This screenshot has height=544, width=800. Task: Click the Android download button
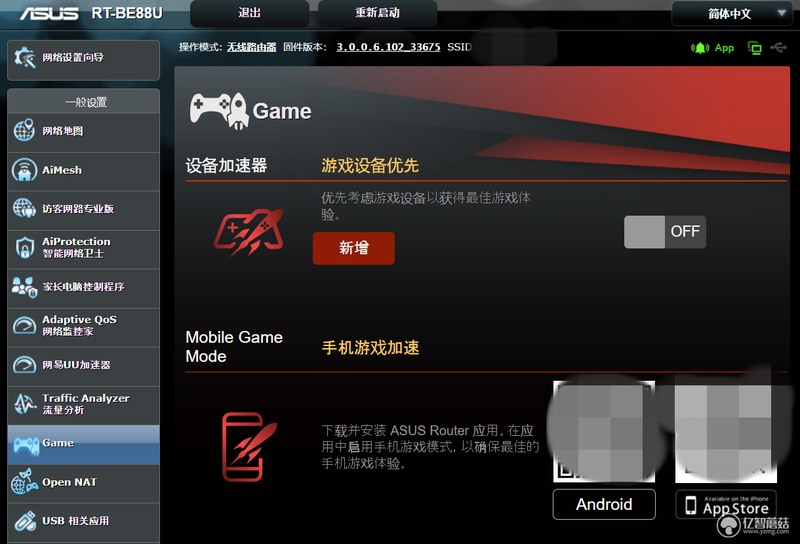pyautogui.click(x=604, y=504)
